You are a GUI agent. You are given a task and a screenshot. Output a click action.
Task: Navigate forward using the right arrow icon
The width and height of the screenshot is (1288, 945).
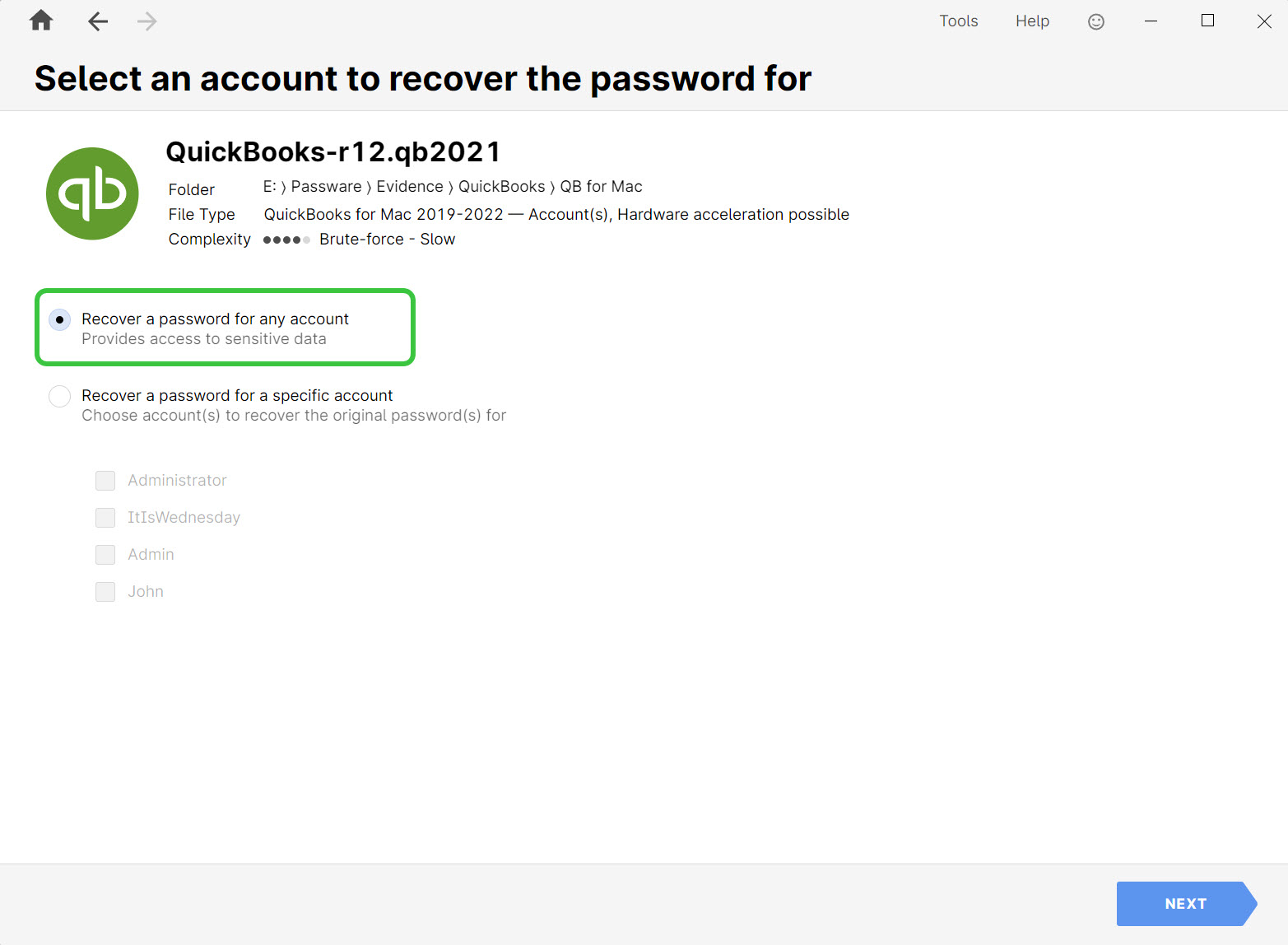tap(146, 21)
